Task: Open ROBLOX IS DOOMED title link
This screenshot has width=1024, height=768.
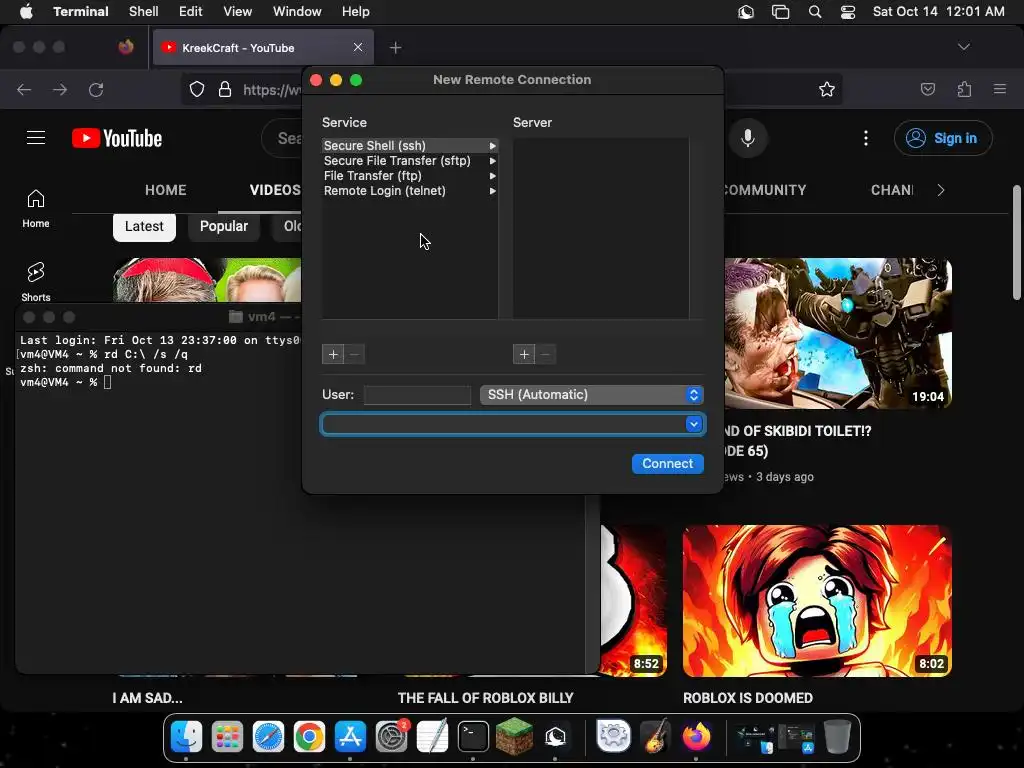Action: click(x=748, y=698)
